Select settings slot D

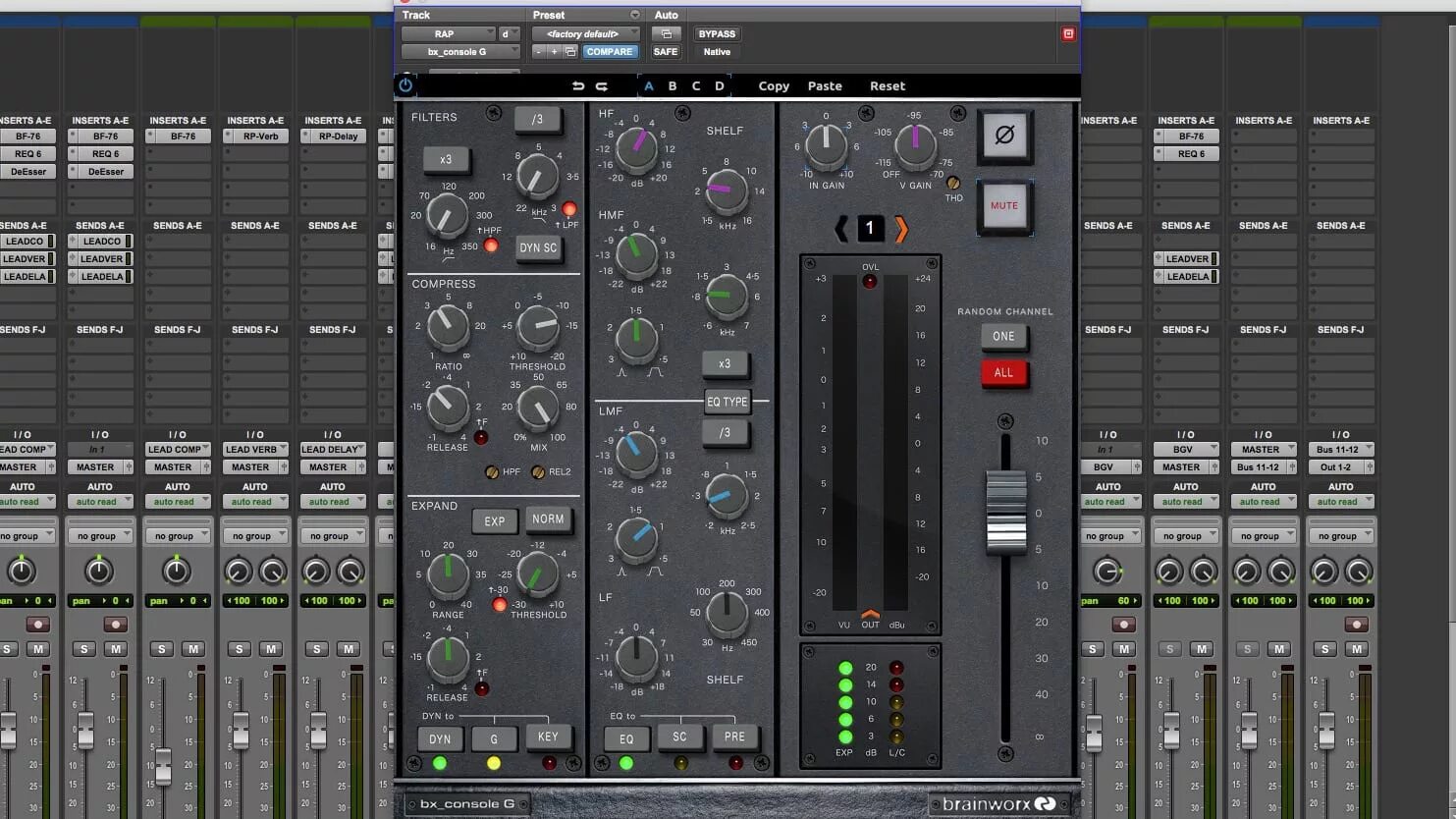click(720, 86)
